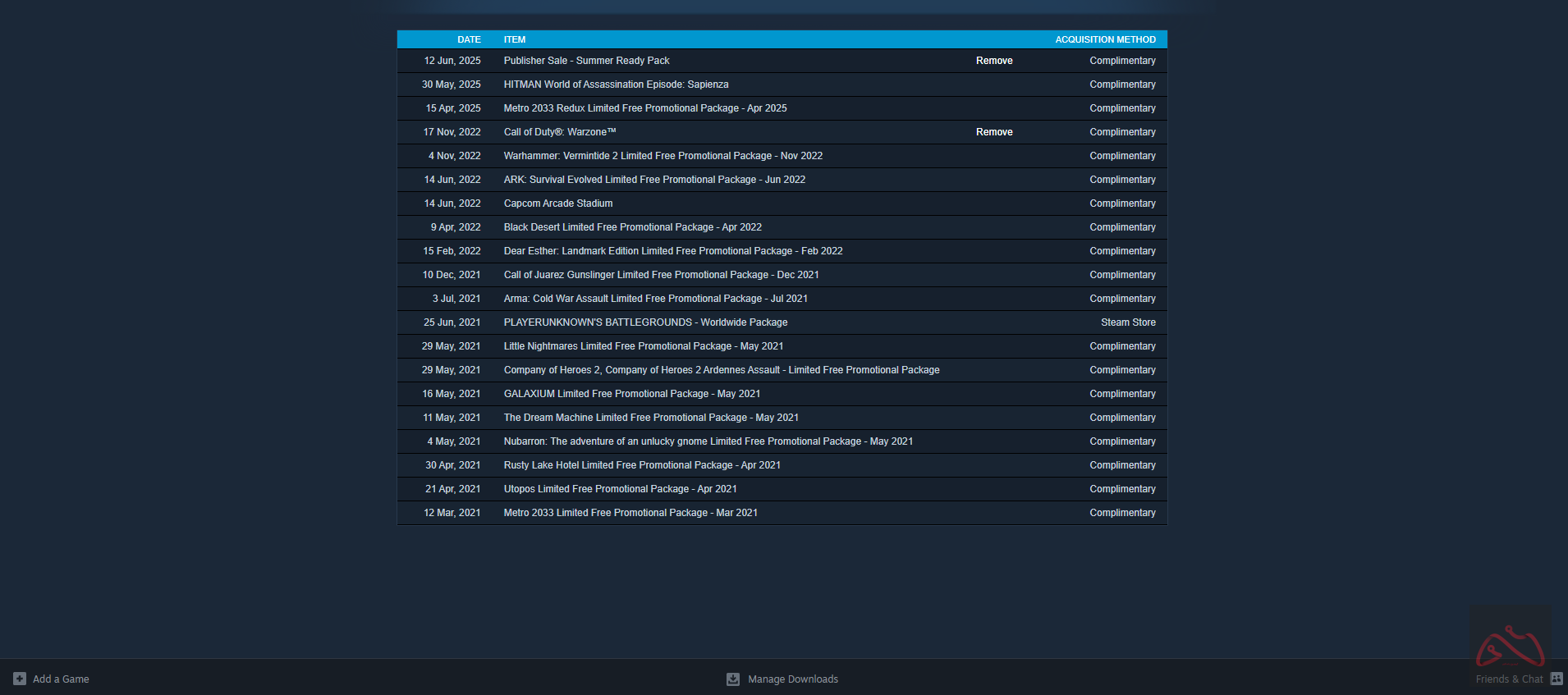Click the Add a Game plus icon
Screen dimensions: 1568x695
click(x=20, y=679)
